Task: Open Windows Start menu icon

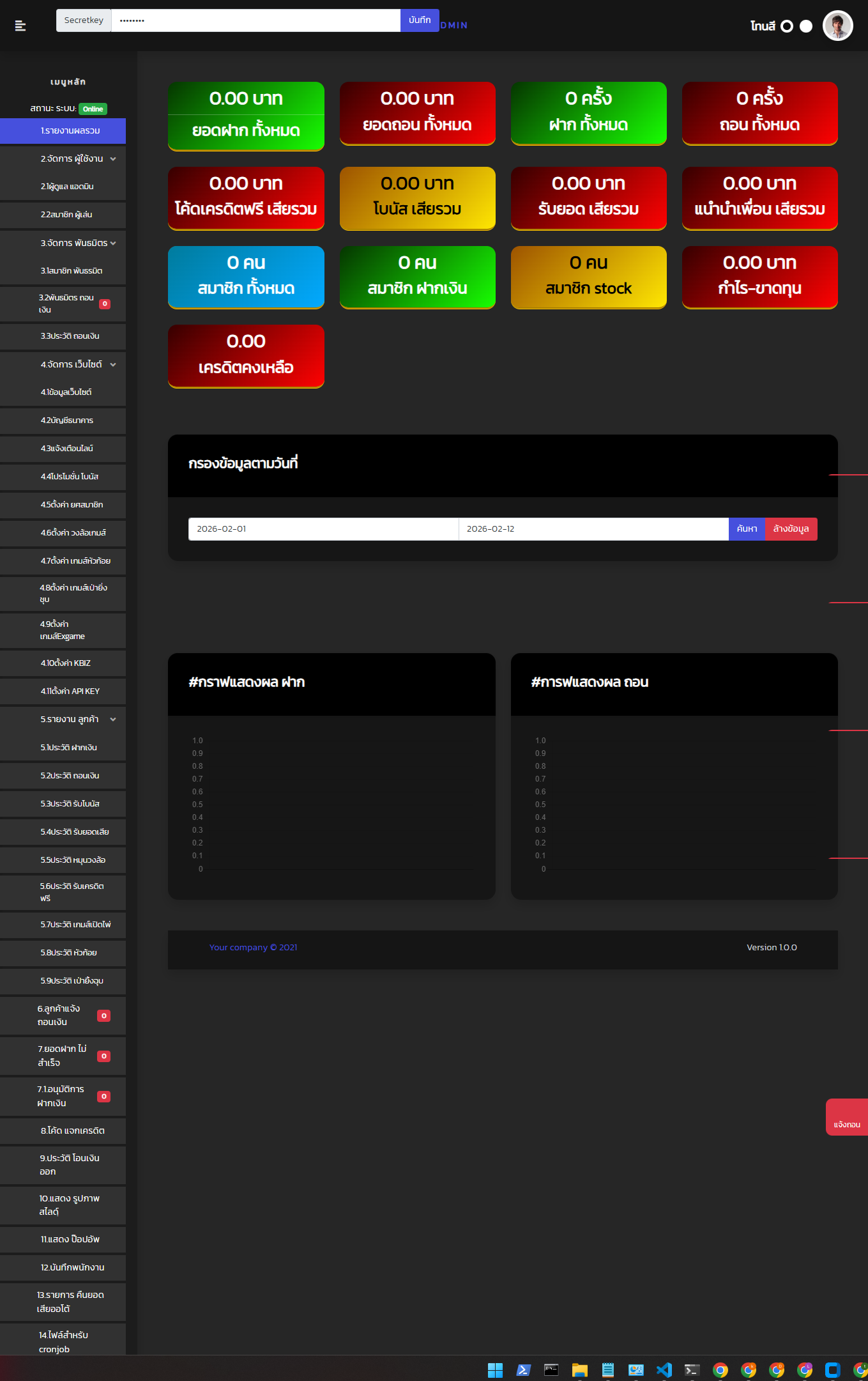Action: pos(495,1369)
